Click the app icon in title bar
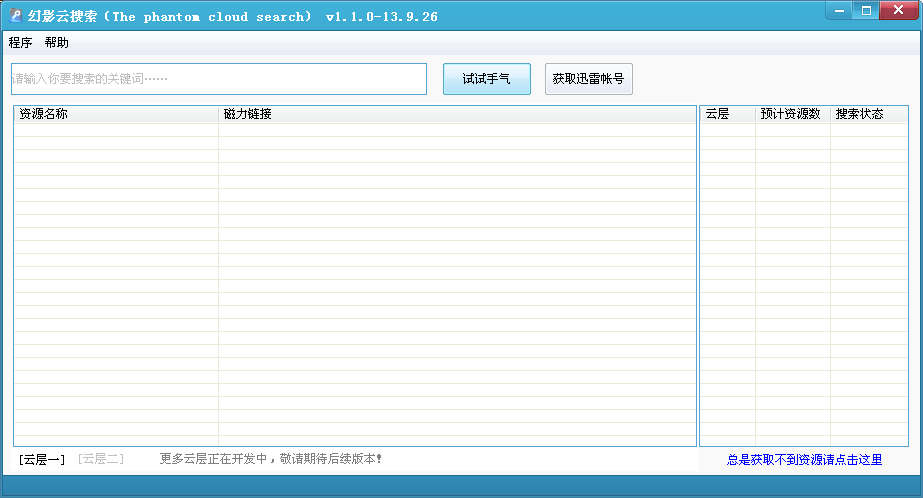Viewport: 923px width, 498px height. point(16,16)
